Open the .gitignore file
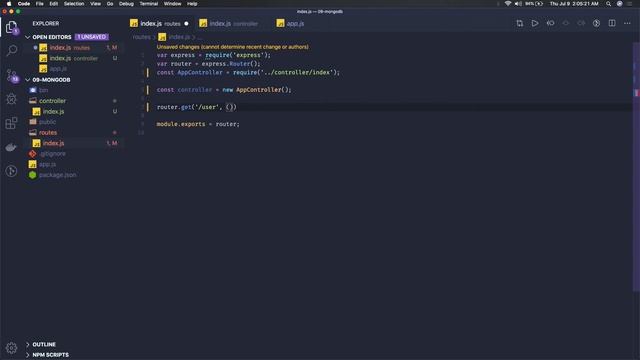This screenshot has height=360, width=640. 53,154
